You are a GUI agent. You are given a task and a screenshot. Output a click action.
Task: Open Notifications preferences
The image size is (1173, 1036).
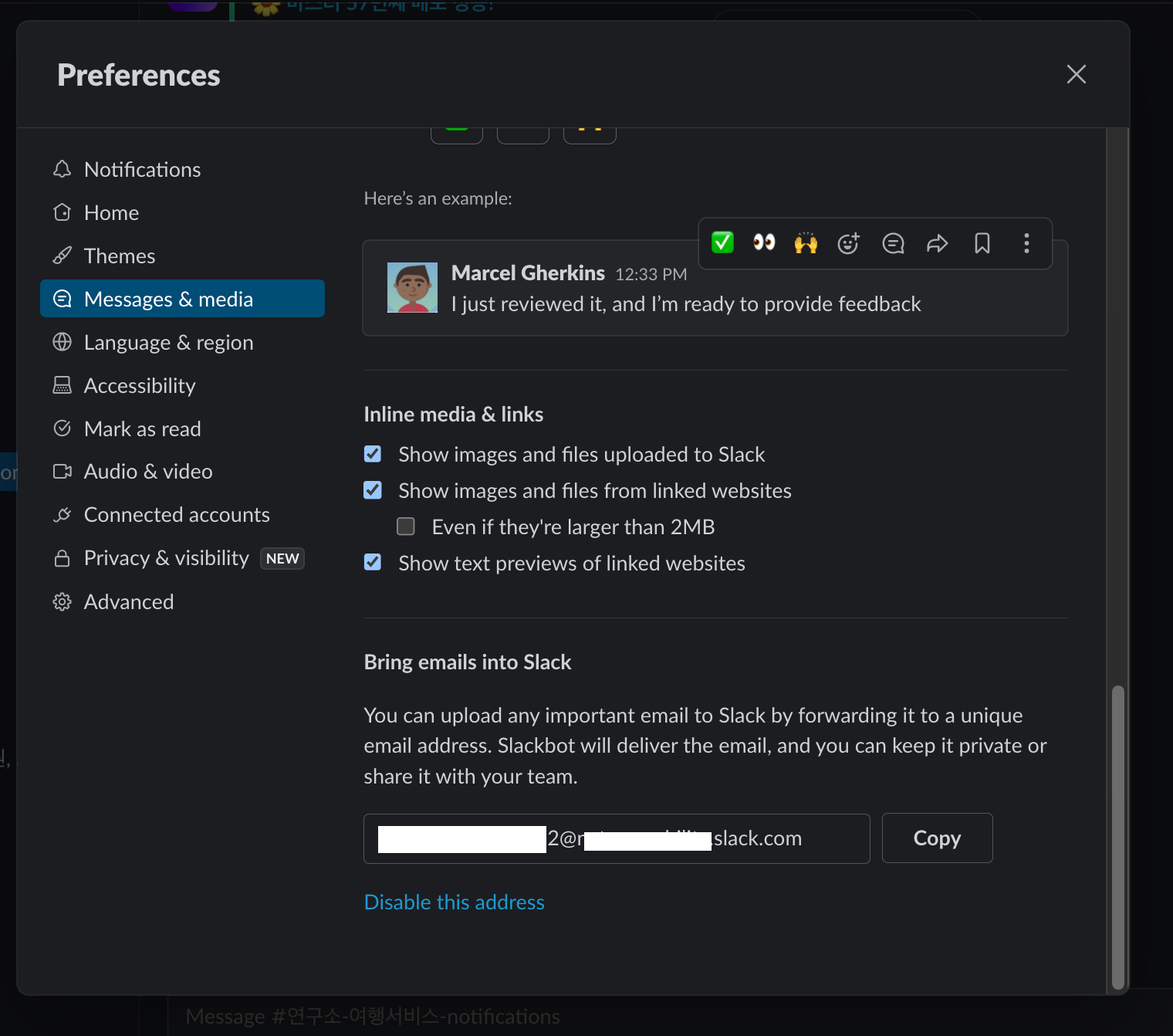182,170
